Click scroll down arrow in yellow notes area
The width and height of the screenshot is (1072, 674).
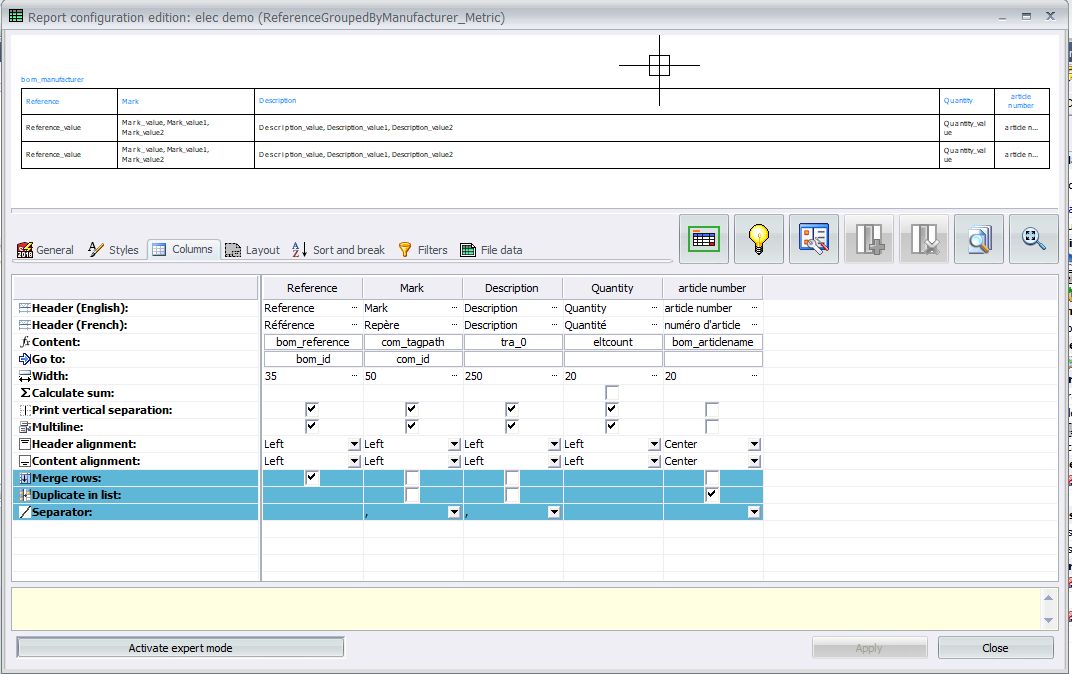(x=1048, y=620)
